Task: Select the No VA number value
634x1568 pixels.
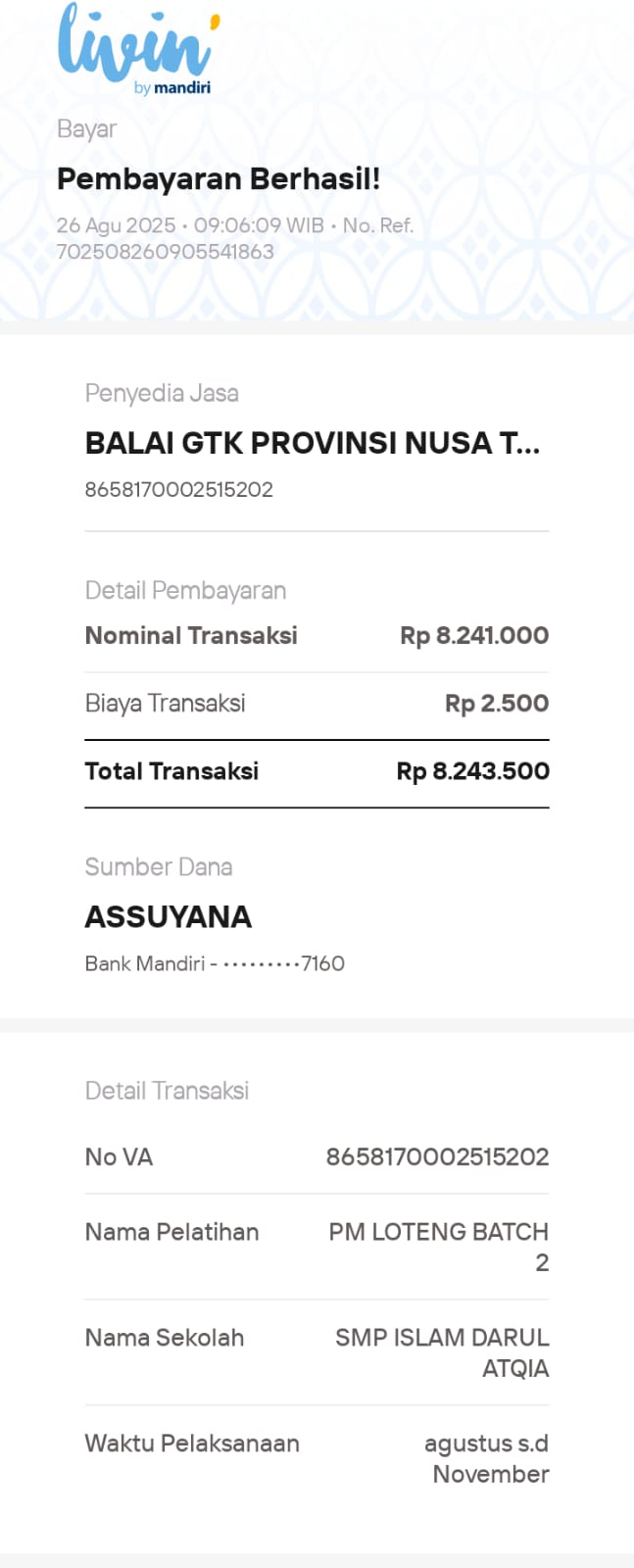Action: tap(437, 1157)
